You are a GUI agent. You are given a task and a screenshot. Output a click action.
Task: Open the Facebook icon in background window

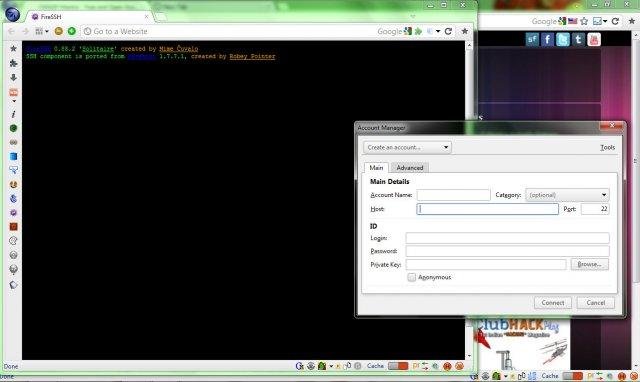coord(547,40)
